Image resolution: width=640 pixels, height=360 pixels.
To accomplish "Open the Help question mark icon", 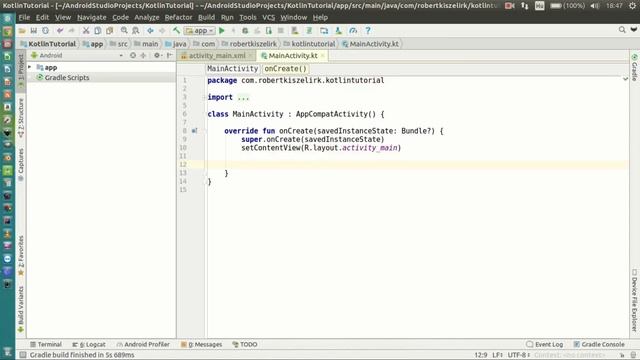I will point(368,31).
